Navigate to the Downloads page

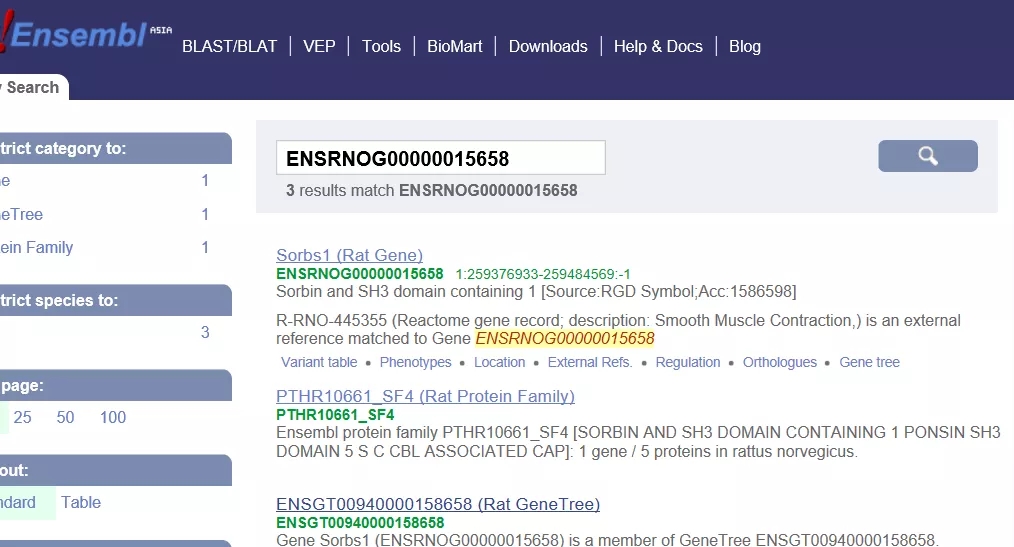[548, 46]
